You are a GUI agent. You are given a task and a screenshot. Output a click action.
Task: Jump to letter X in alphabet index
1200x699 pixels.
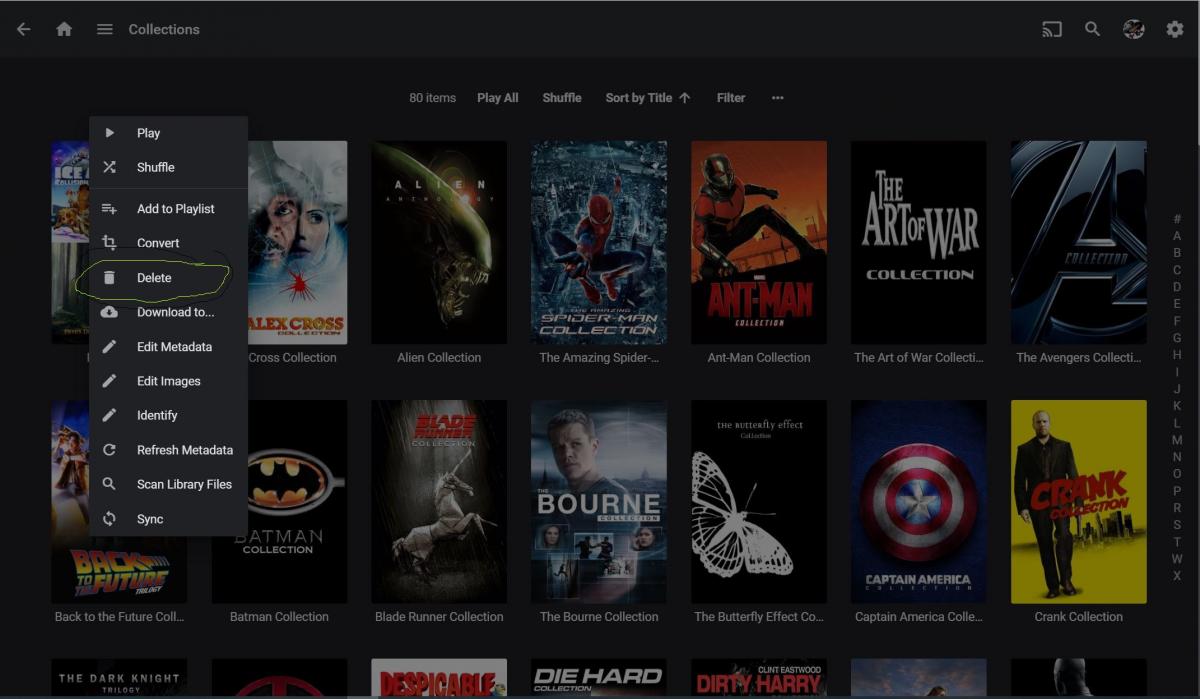(x=1177, y=576)
